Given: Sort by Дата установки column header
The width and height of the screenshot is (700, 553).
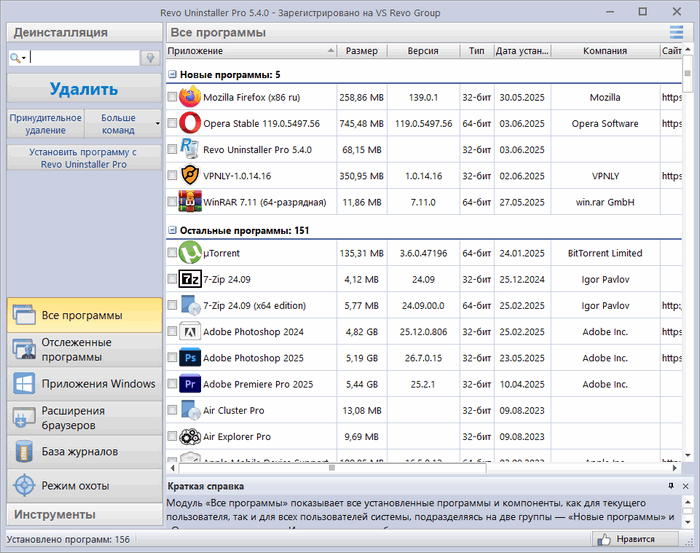Looking at the screenshot, I should [522, 51].
